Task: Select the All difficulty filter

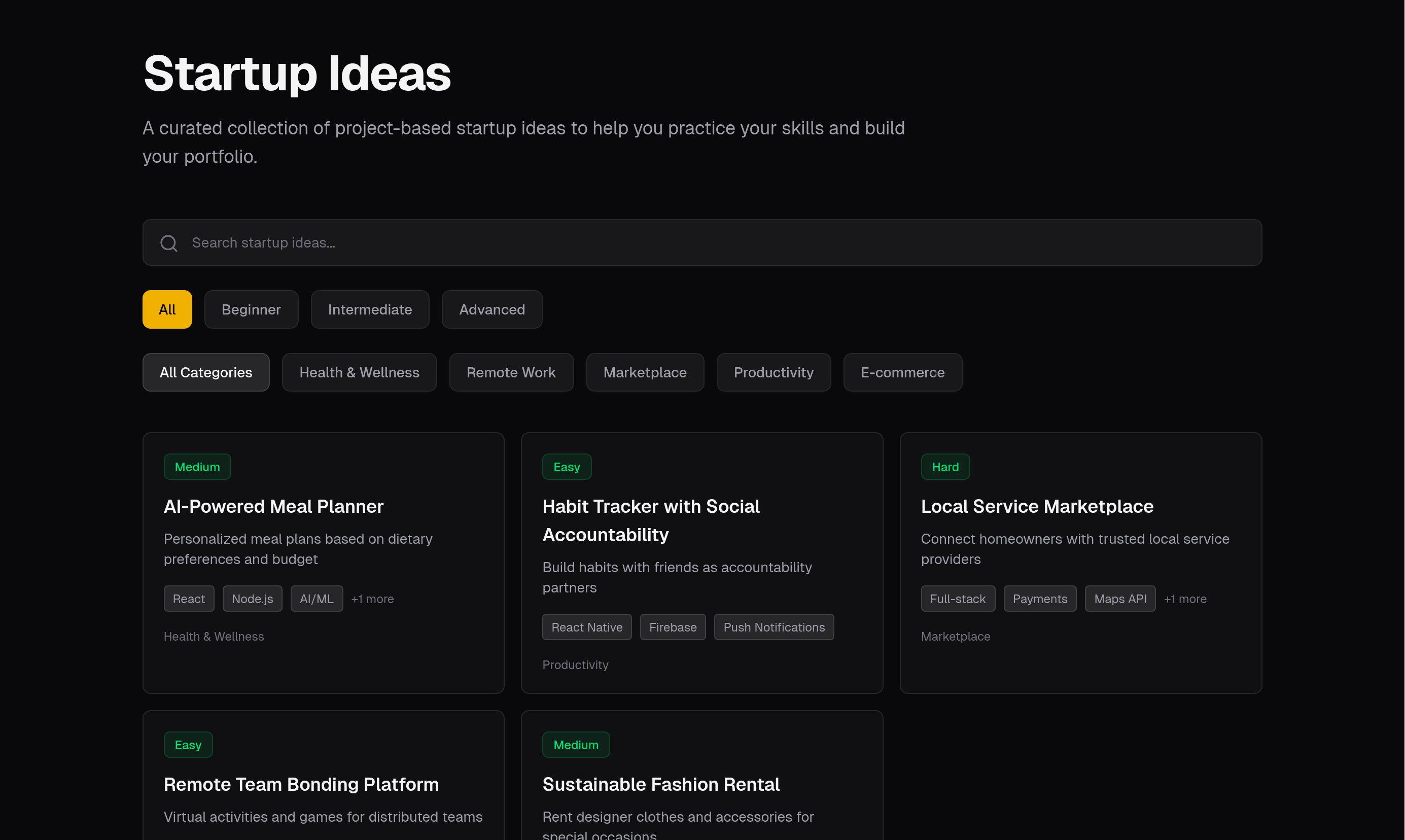Action: point(167,309)
